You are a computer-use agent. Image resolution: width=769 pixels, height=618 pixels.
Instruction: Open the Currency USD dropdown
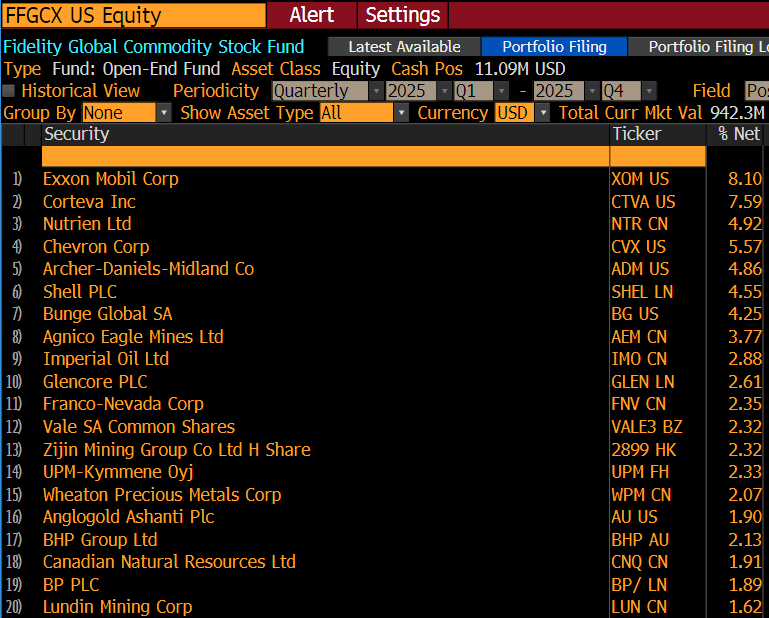pos(522,113)
